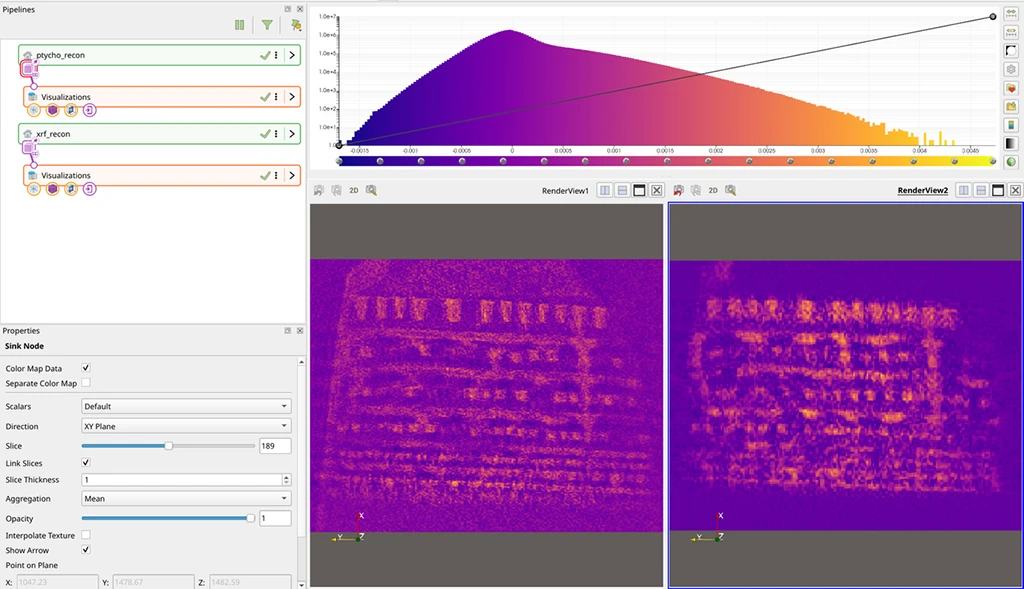Open the first Visualizations three-dot menu

pos(276,97)
